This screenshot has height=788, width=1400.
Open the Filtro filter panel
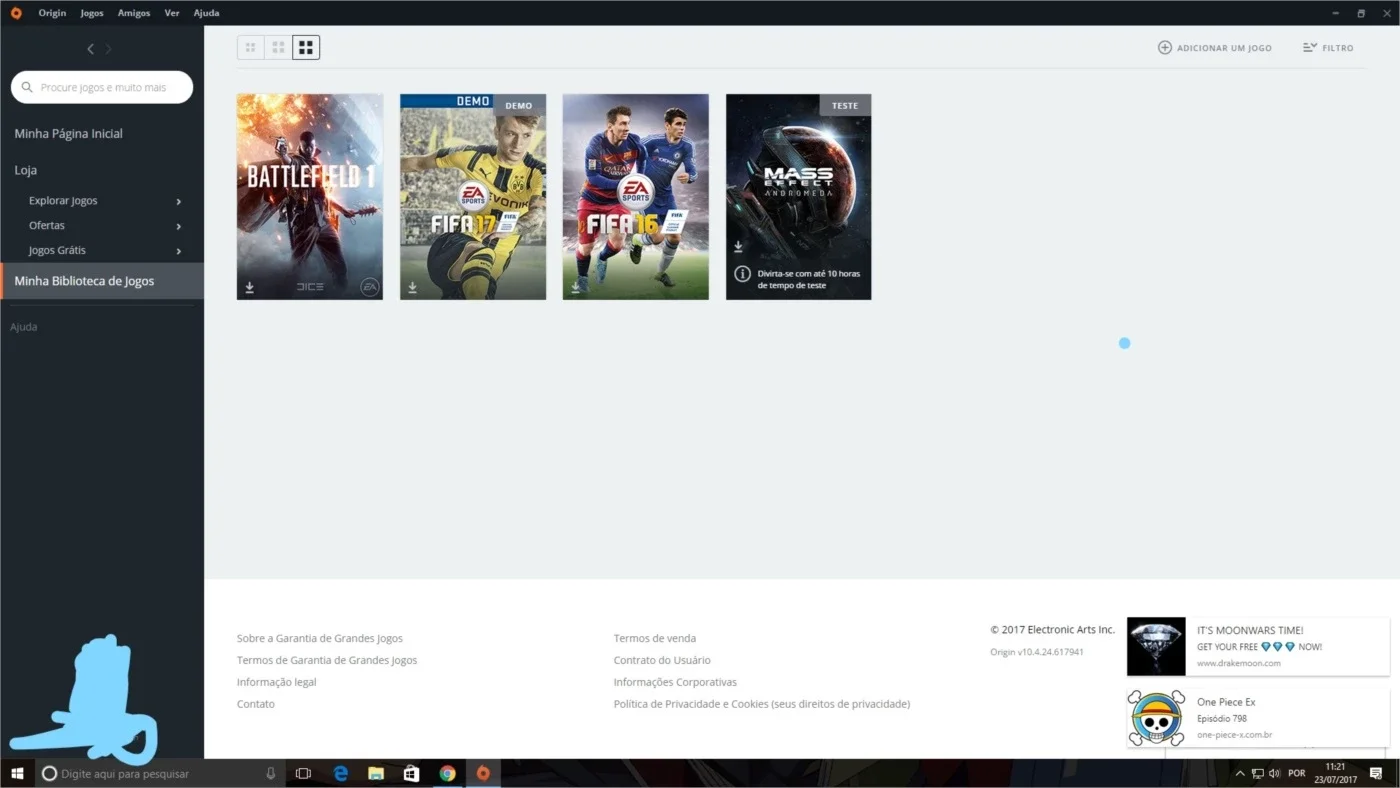coord(1328,47)
